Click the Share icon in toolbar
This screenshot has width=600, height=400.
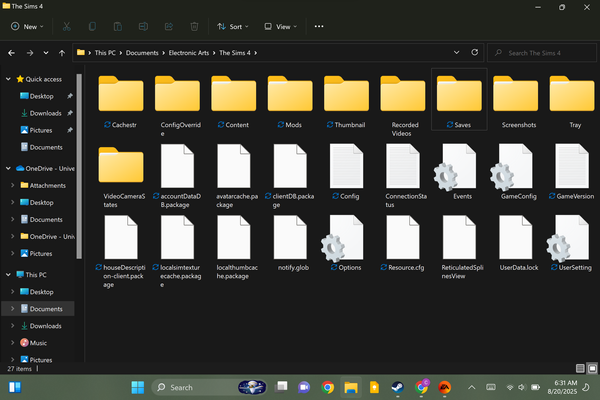(x=169, y=26)
